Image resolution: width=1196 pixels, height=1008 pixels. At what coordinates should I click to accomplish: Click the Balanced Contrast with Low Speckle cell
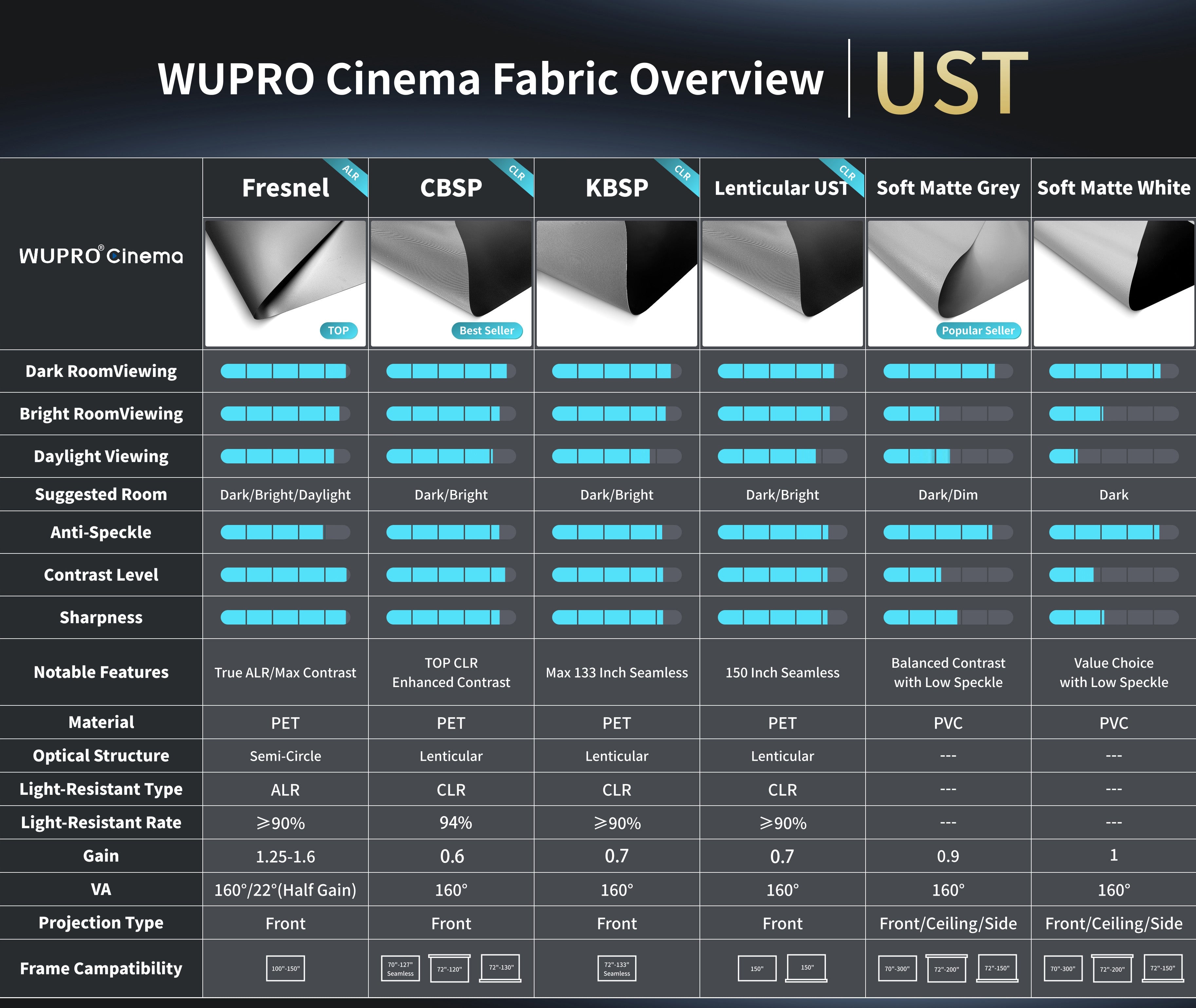[x=948, y=673]
